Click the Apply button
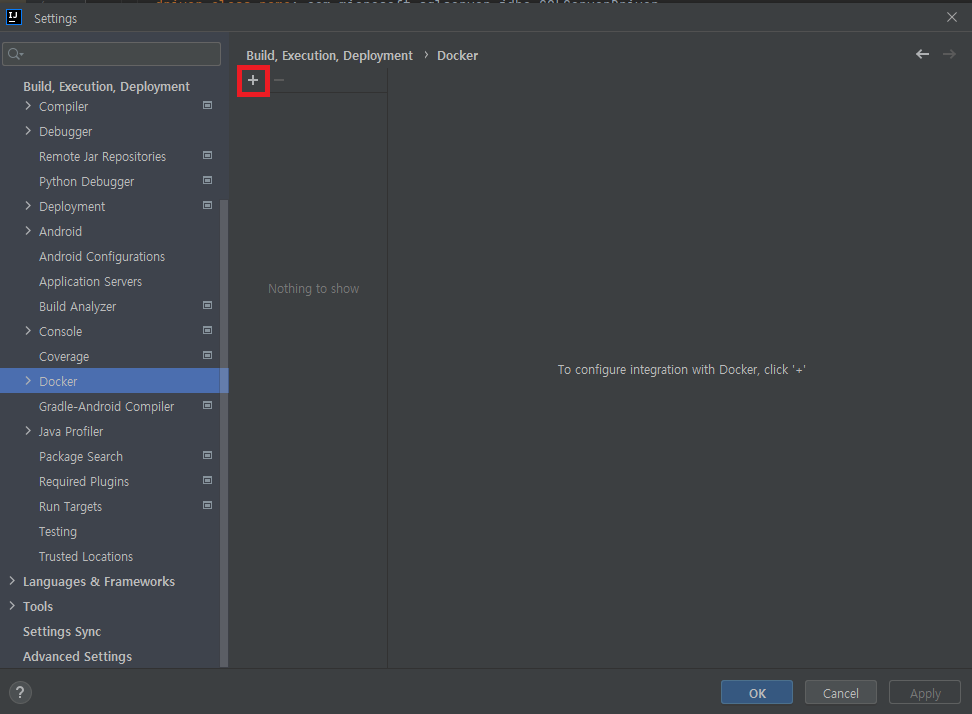Image resolution: width=972 pixels, height=714 pixels. (x=925, y=692)
